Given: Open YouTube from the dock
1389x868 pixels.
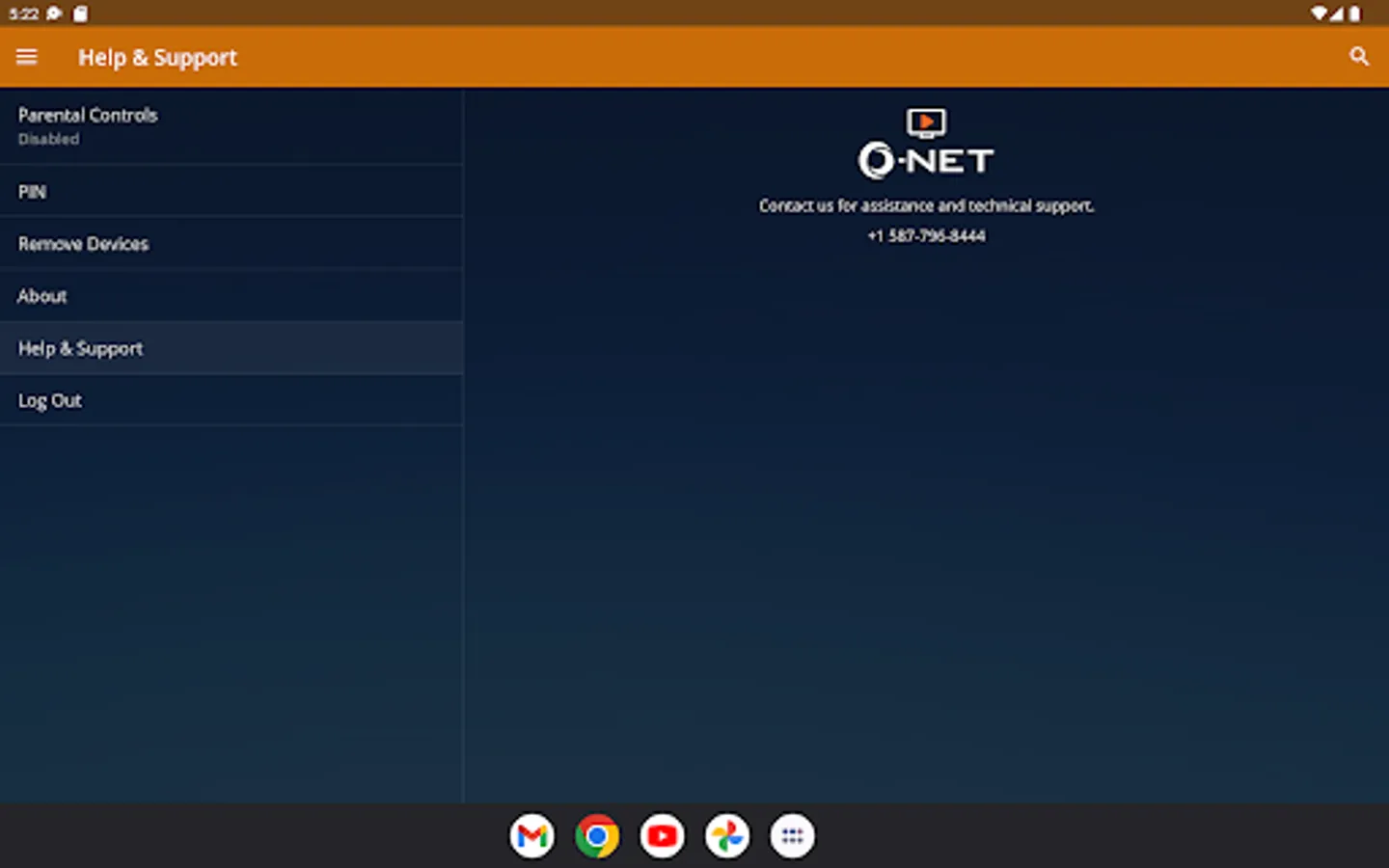Looking at the screenshot, I should coord(663,836).
